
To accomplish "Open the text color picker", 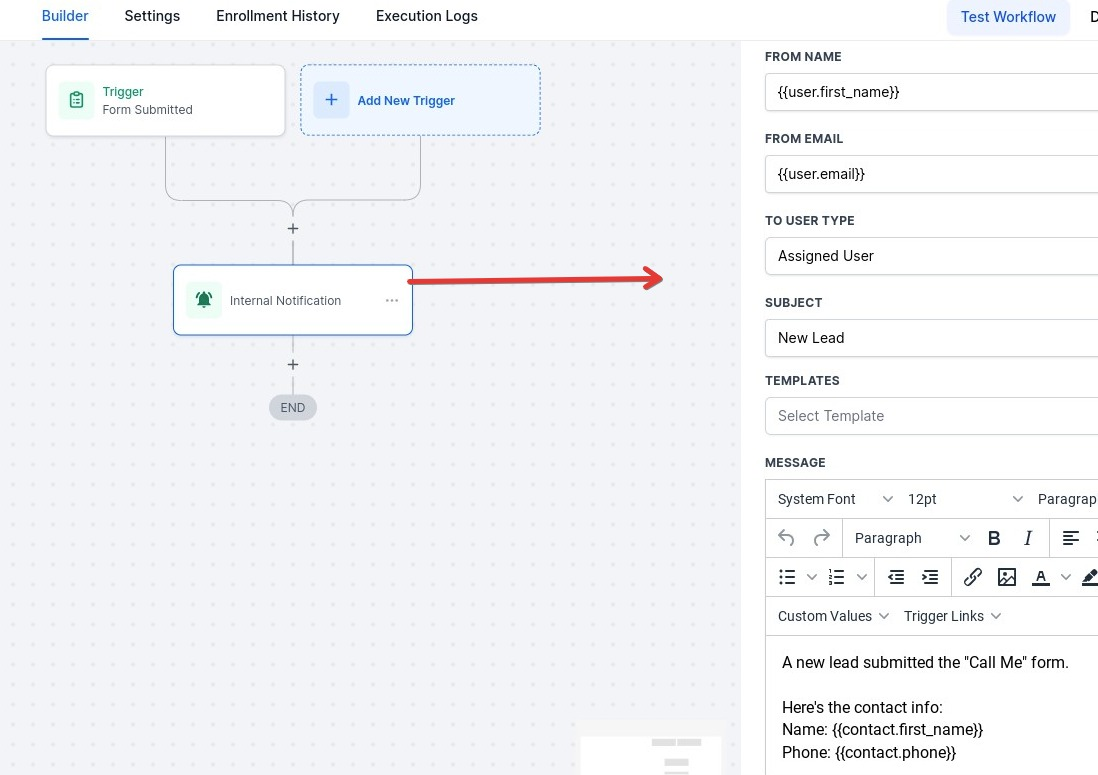I will (x=1041, y=577).
